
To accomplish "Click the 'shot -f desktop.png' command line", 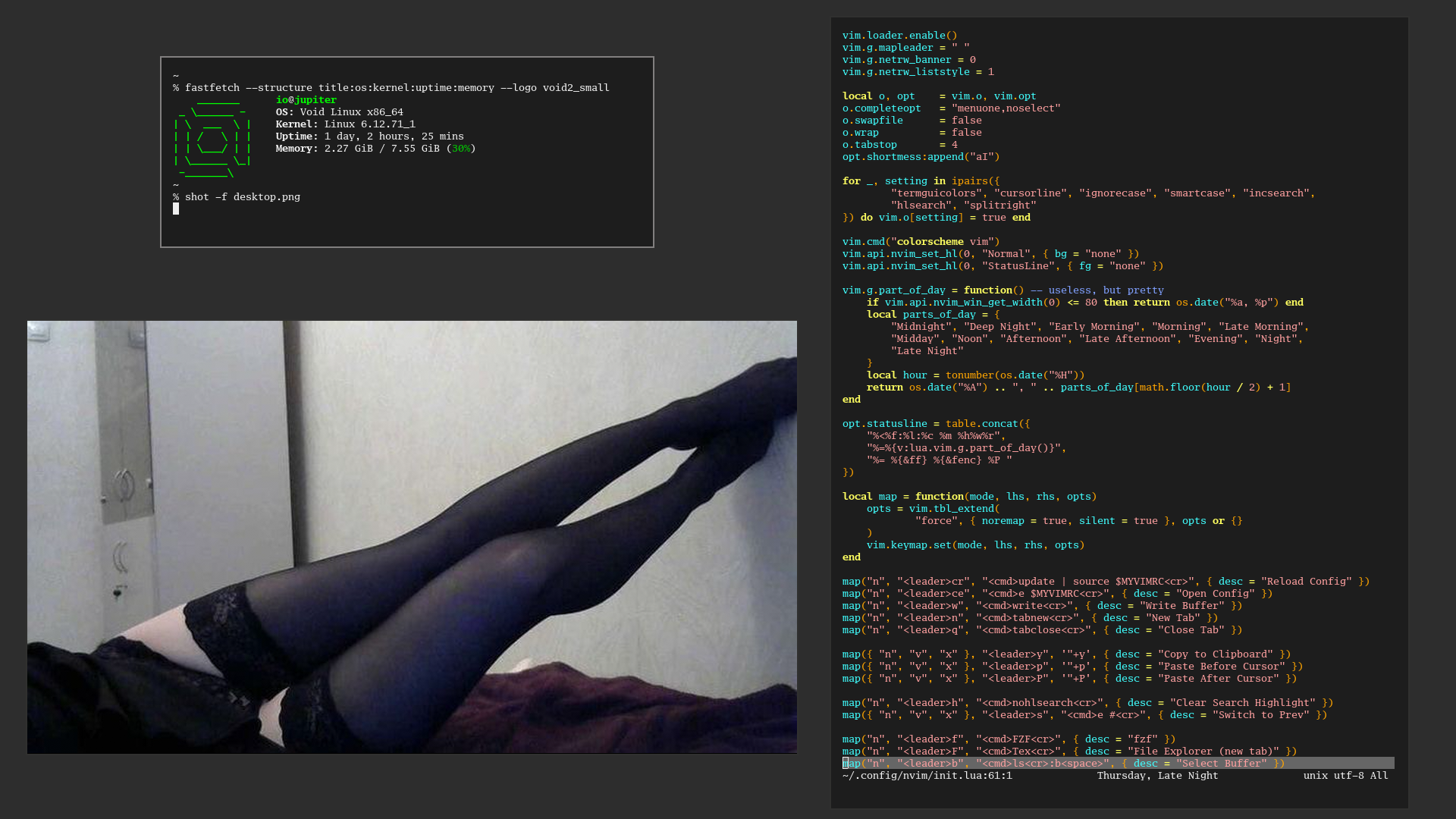I will [242, 197].
